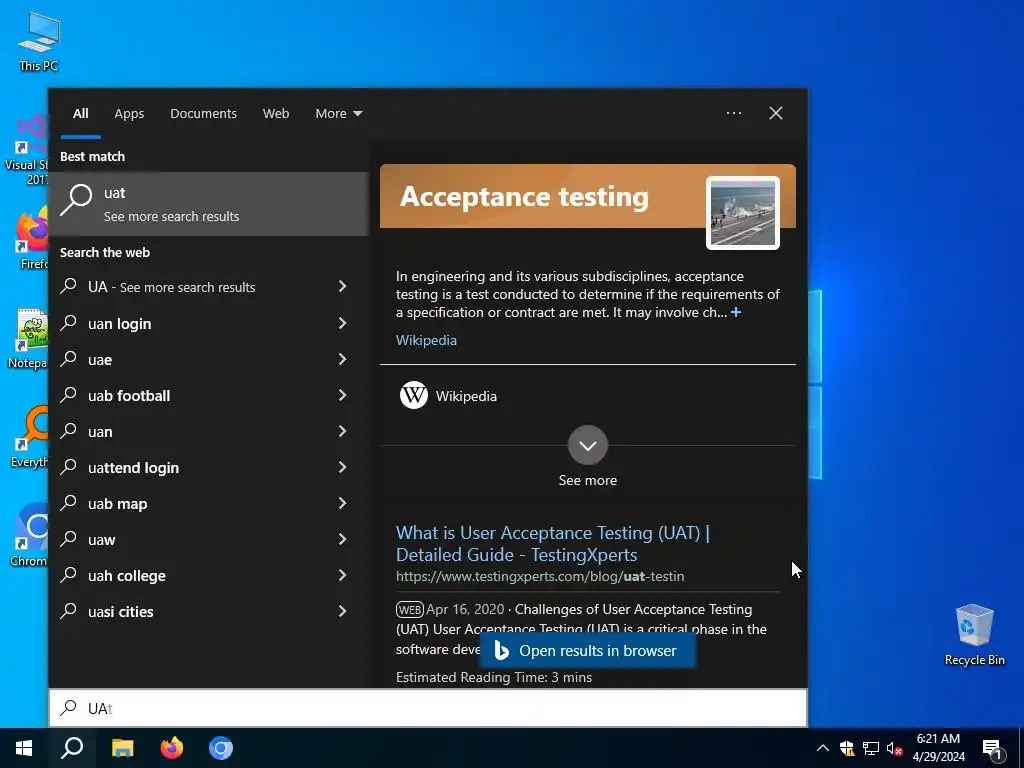Screen dimensions: 1024x768
Task: Close the search panel with X
Action: (x=776, y=113)
